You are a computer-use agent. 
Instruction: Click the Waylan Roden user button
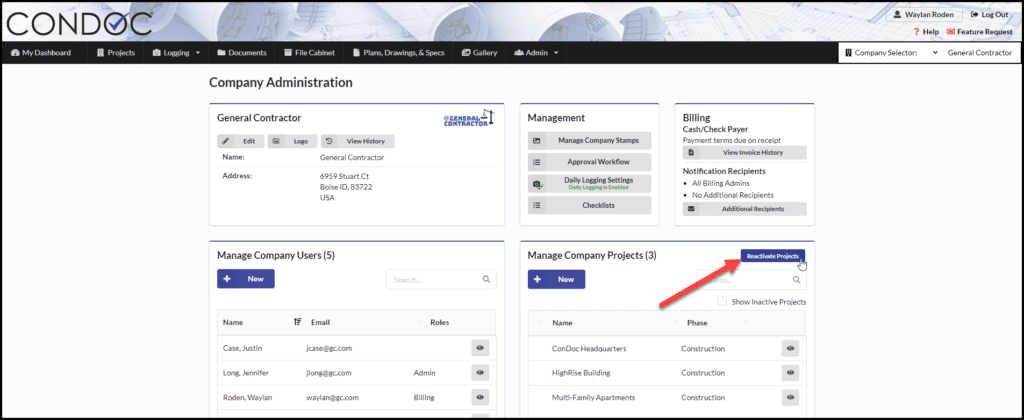pos(923,14)
